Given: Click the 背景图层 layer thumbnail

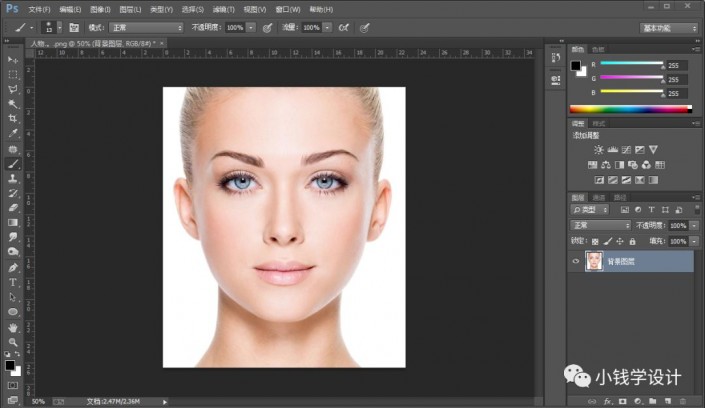Looking at the screenshot, I should (594, 261).
